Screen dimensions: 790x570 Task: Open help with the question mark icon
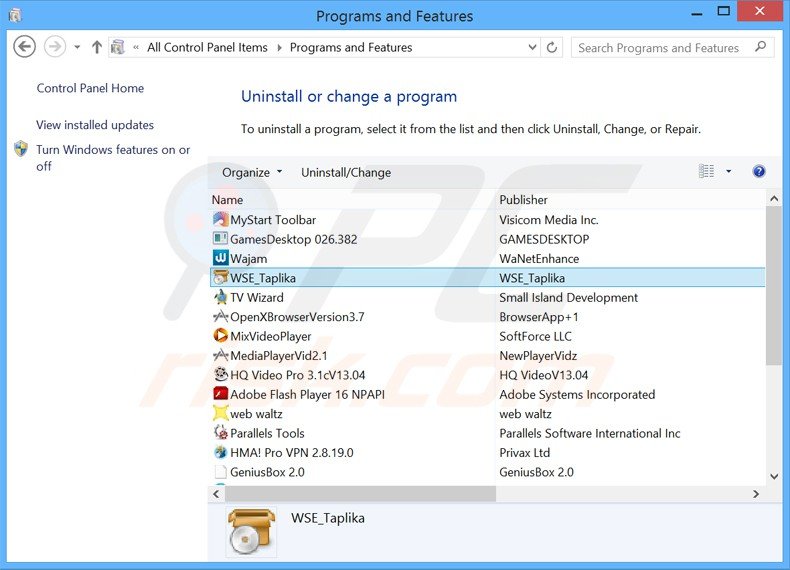coord(759,171)
